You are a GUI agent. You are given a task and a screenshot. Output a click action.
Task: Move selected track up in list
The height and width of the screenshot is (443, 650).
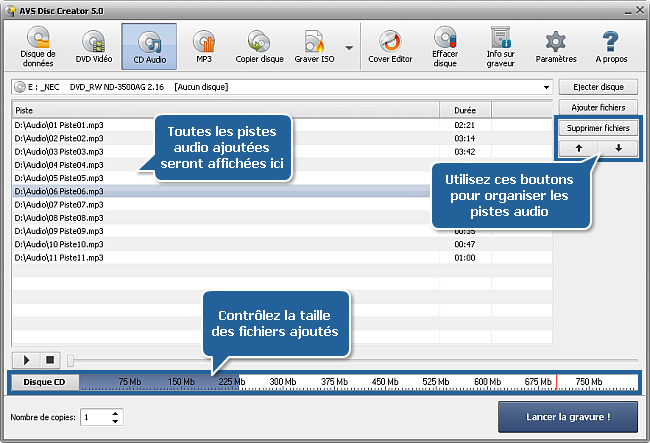click(577, 147)
